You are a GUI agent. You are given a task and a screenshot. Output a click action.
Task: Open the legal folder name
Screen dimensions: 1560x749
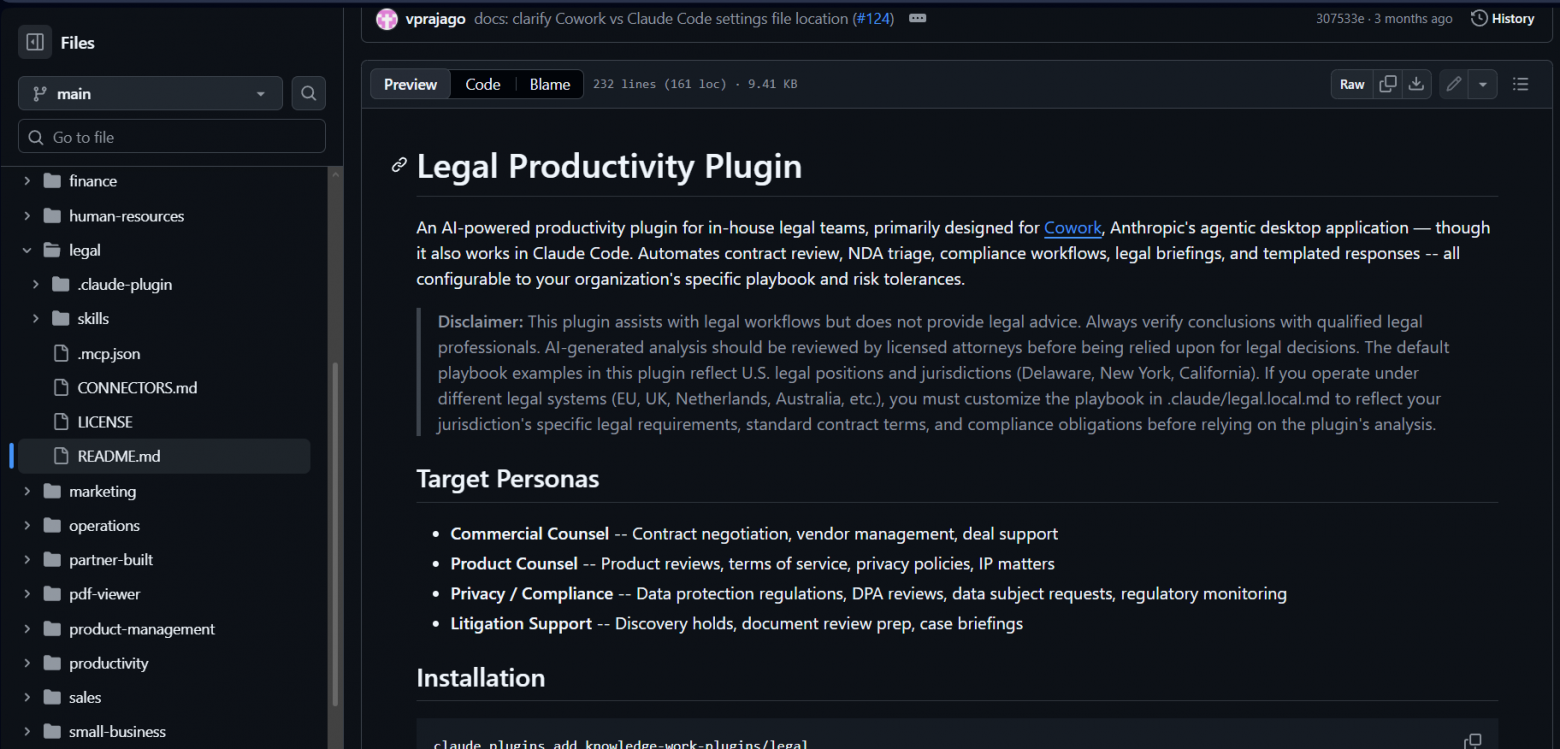point(85,250)
